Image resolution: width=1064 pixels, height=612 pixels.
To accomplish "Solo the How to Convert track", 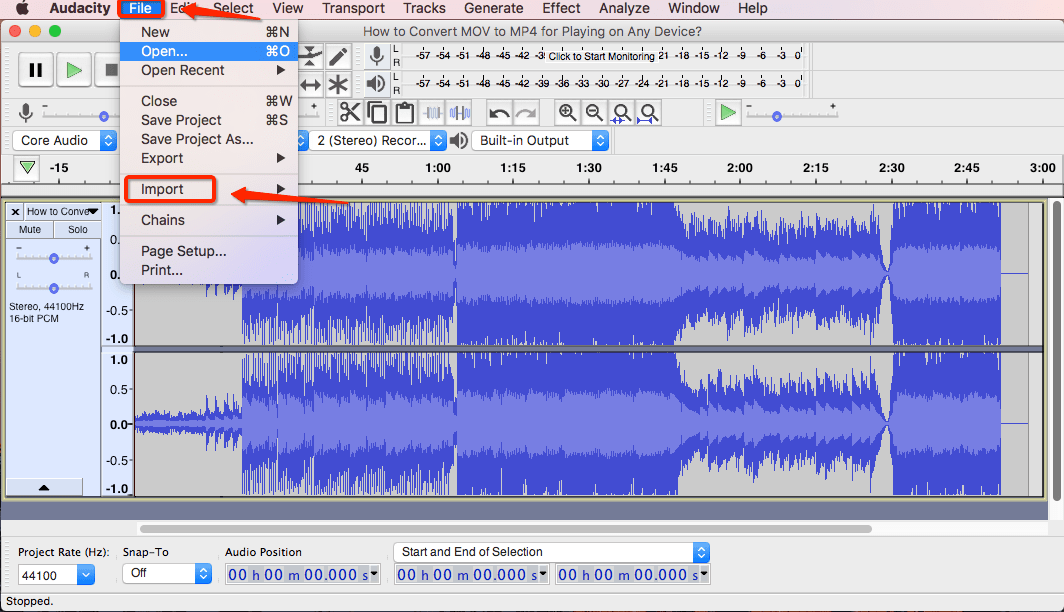I will pyautogui.click(x=77, y=229).
